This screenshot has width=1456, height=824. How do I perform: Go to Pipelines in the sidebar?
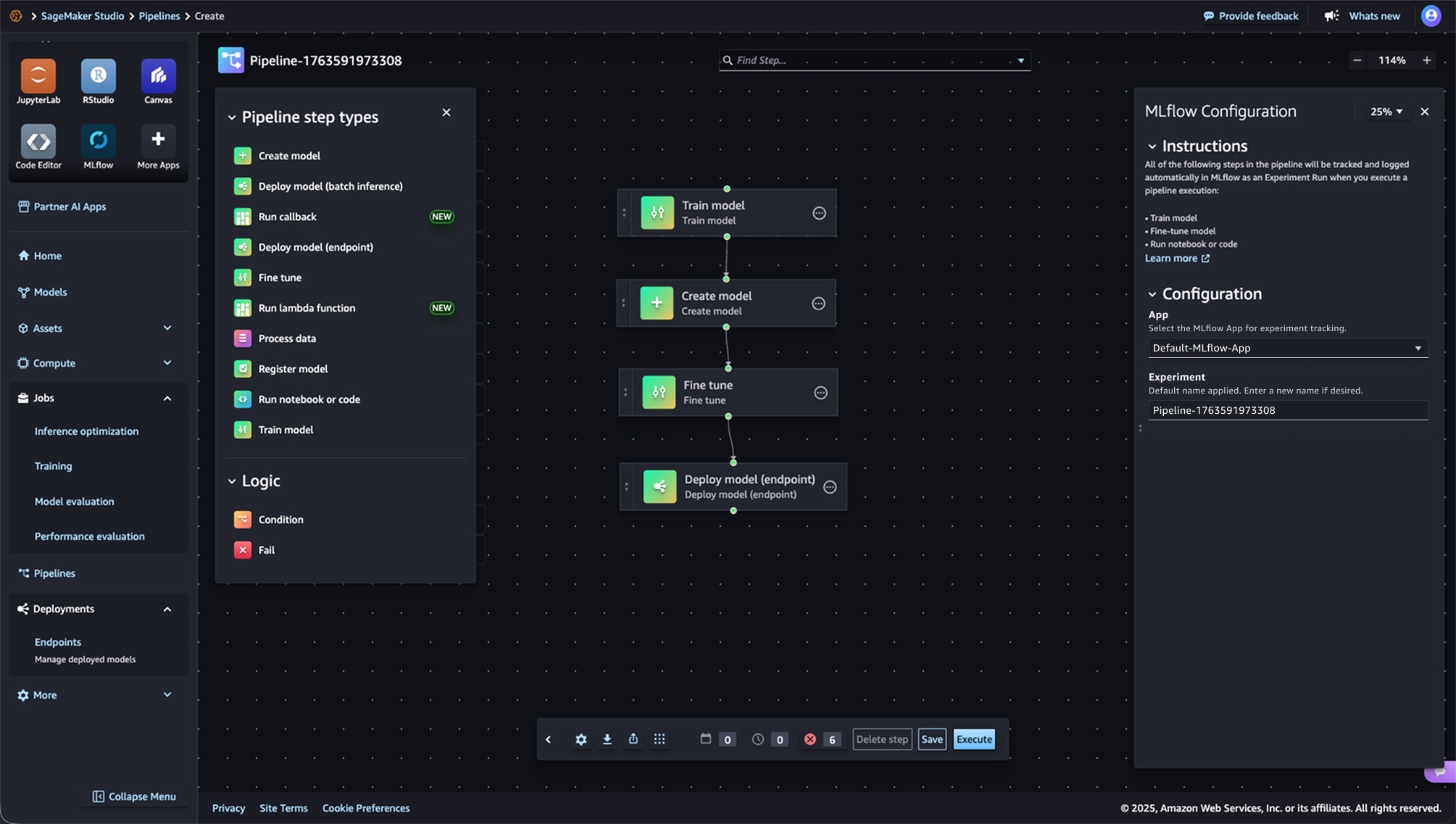point(54,573)
